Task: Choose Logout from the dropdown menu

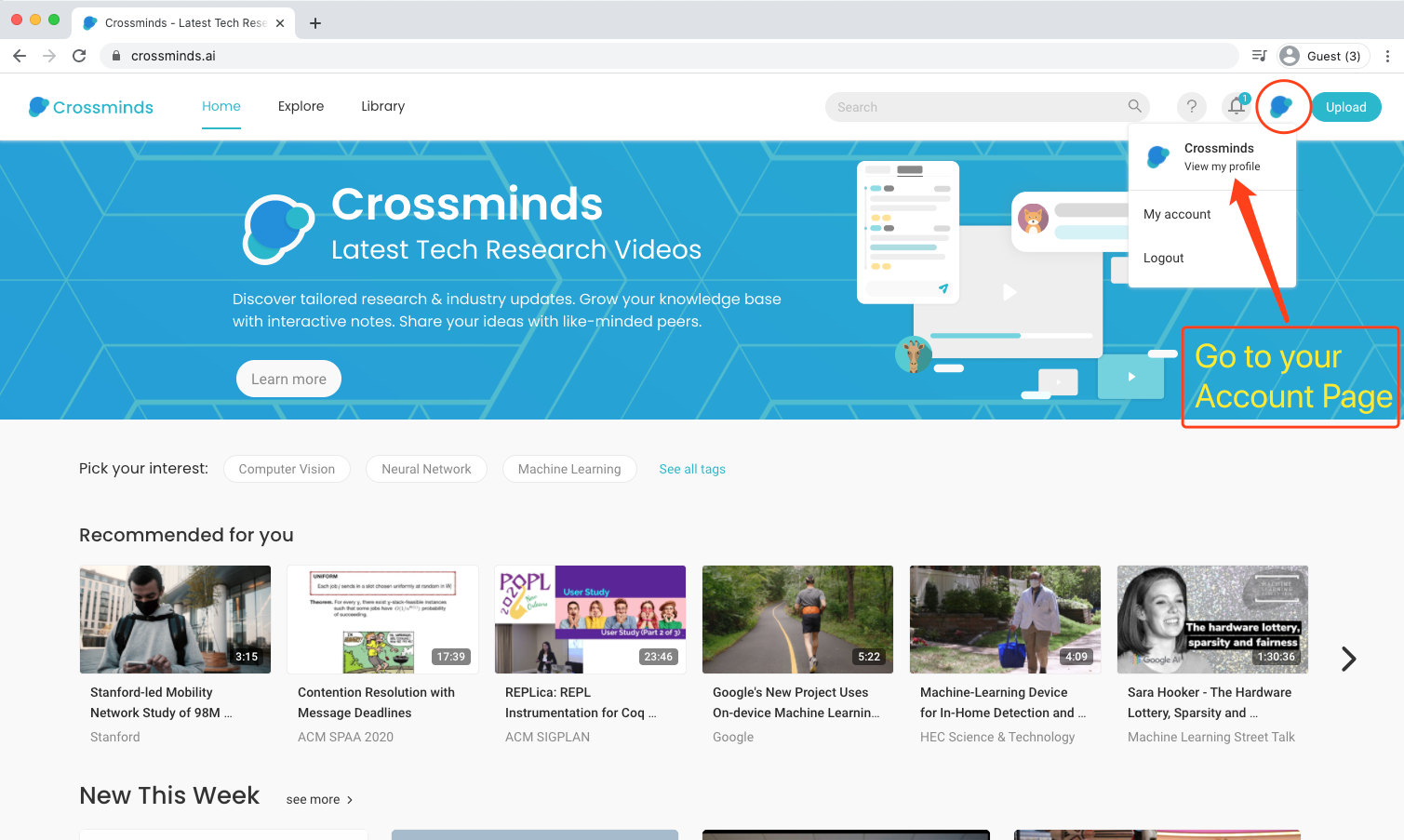Action: (1163, 258)
